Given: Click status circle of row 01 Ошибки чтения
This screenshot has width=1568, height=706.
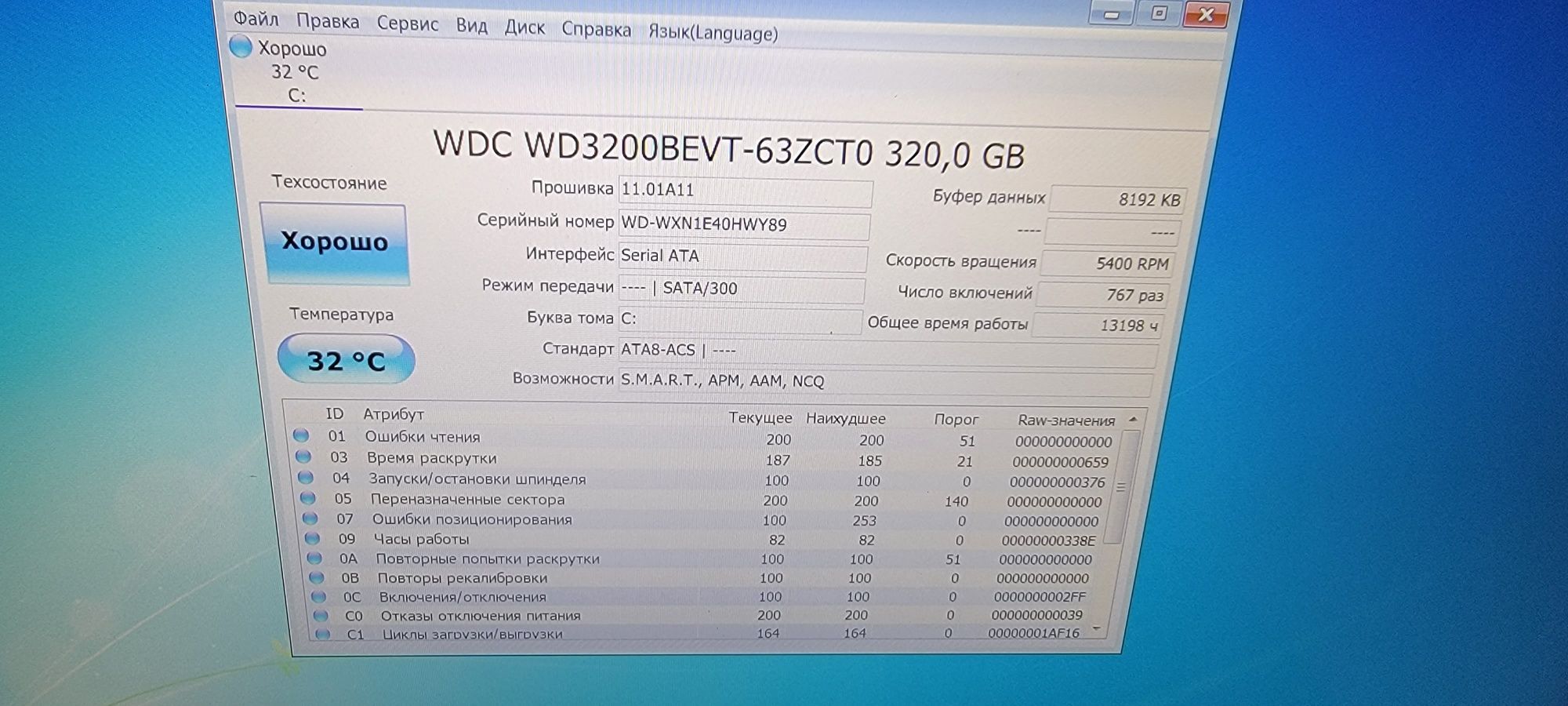Looking at the screenshot, I should [x=300, y=435].
